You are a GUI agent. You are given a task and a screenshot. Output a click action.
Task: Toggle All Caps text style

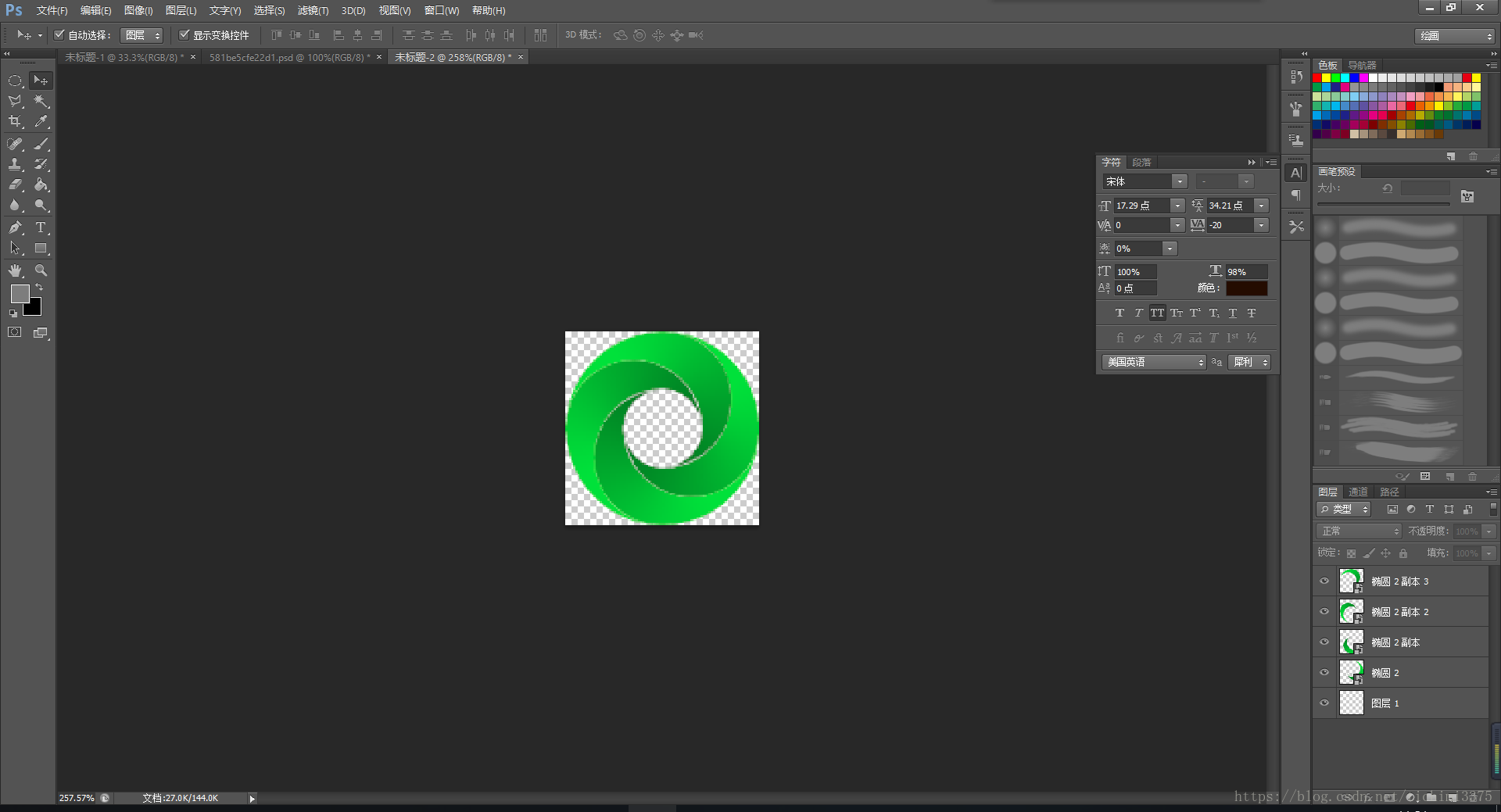tap(1157, 313)
